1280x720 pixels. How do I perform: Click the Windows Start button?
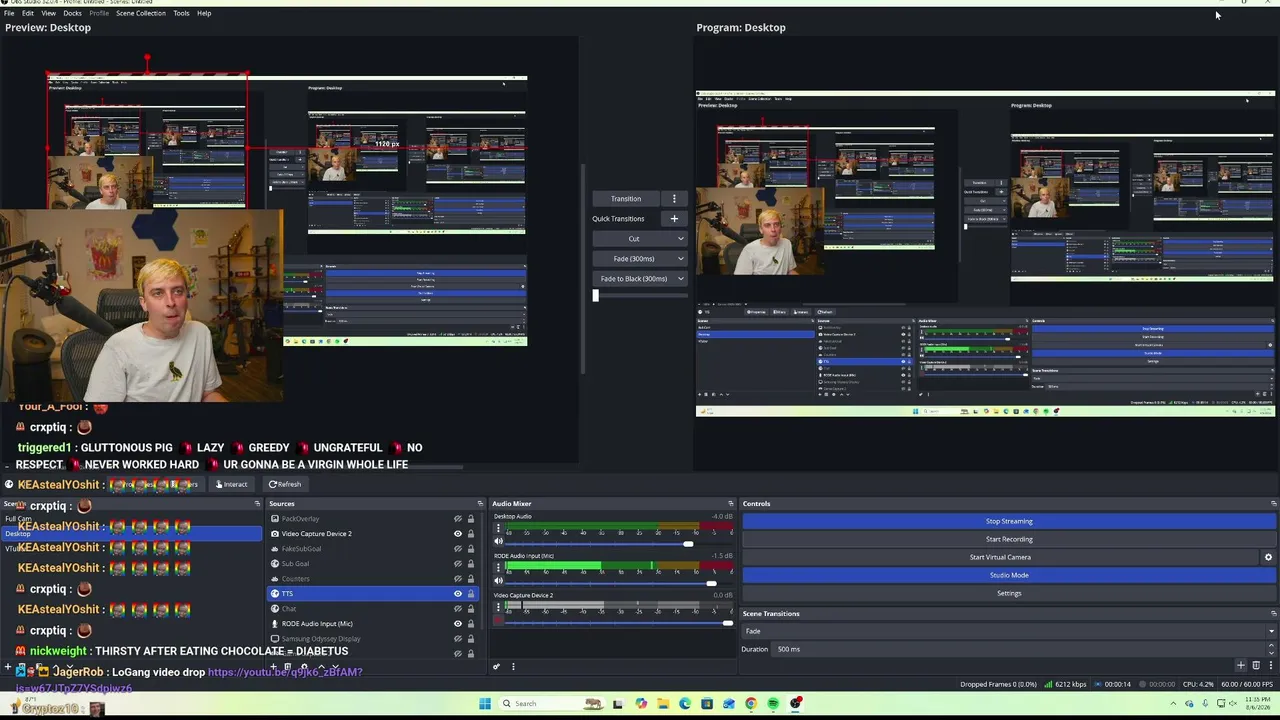tap(485, 704)
